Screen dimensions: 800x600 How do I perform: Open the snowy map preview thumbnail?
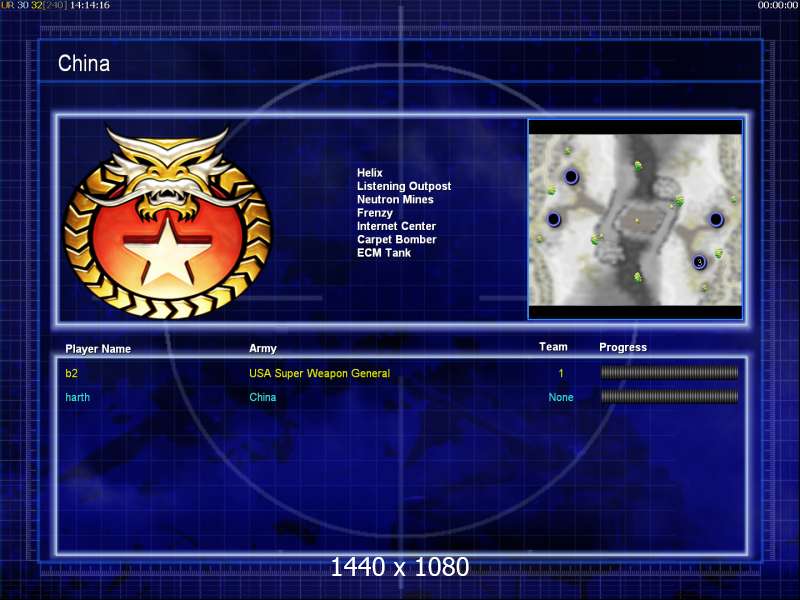click(x=635, y=219)
